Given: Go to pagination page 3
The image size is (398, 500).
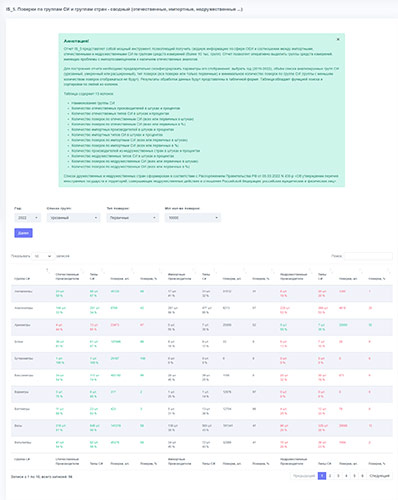Looking at the screenshot, I should click(x=338, y=476).
